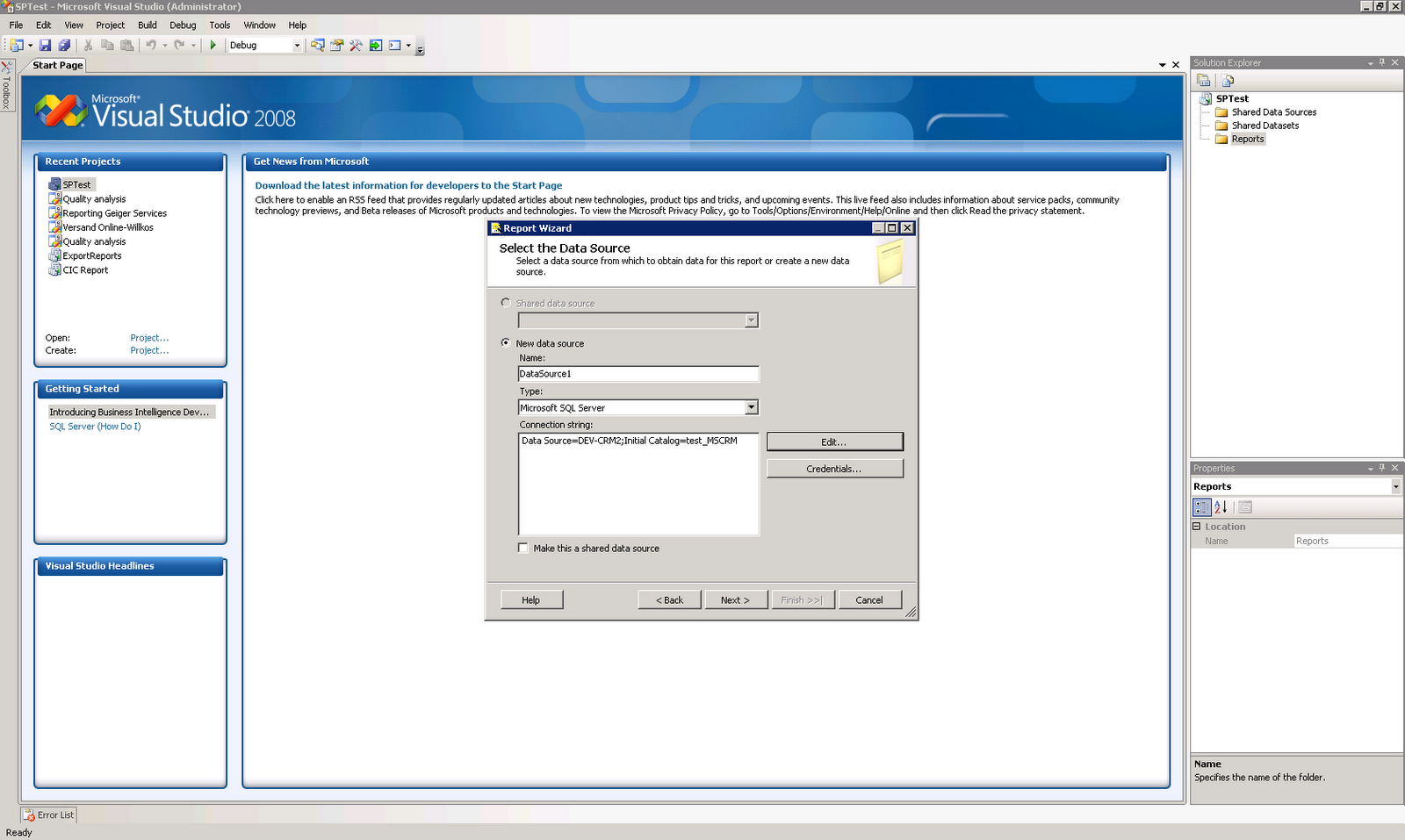Open the Properties Window toolbar icon

pyautogui.click(x=336, y=46)
